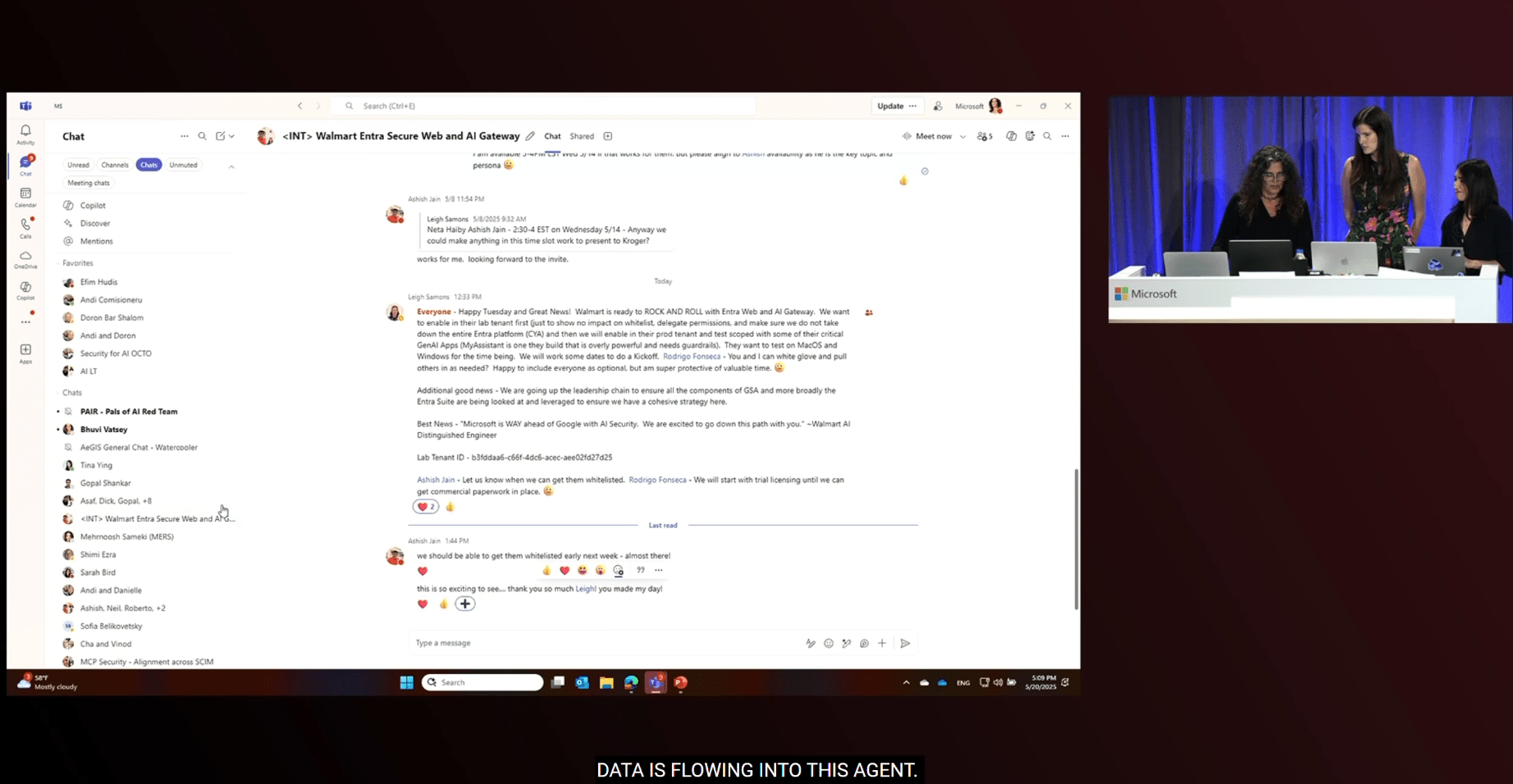Open the Activity bell in the left rail
This screenshot has height=784, width=1513.
coord(25,134)
